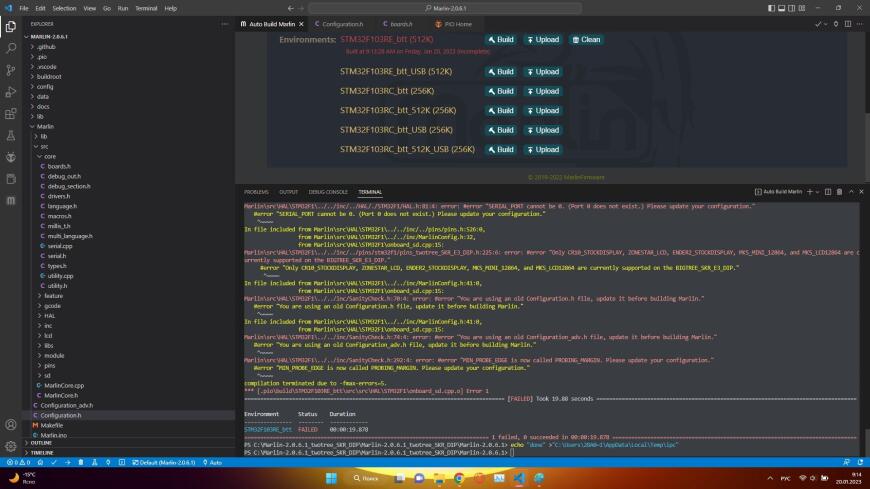Viewport: 870px width, 489px height.
Task: Expand the buildroot folder
Action: click(130, 77)
